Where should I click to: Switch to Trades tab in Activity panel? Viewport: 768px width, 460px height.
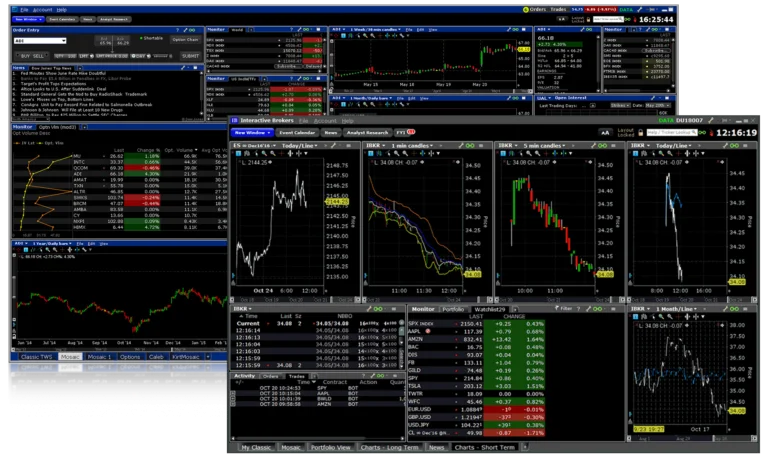(x=297, y=376)
